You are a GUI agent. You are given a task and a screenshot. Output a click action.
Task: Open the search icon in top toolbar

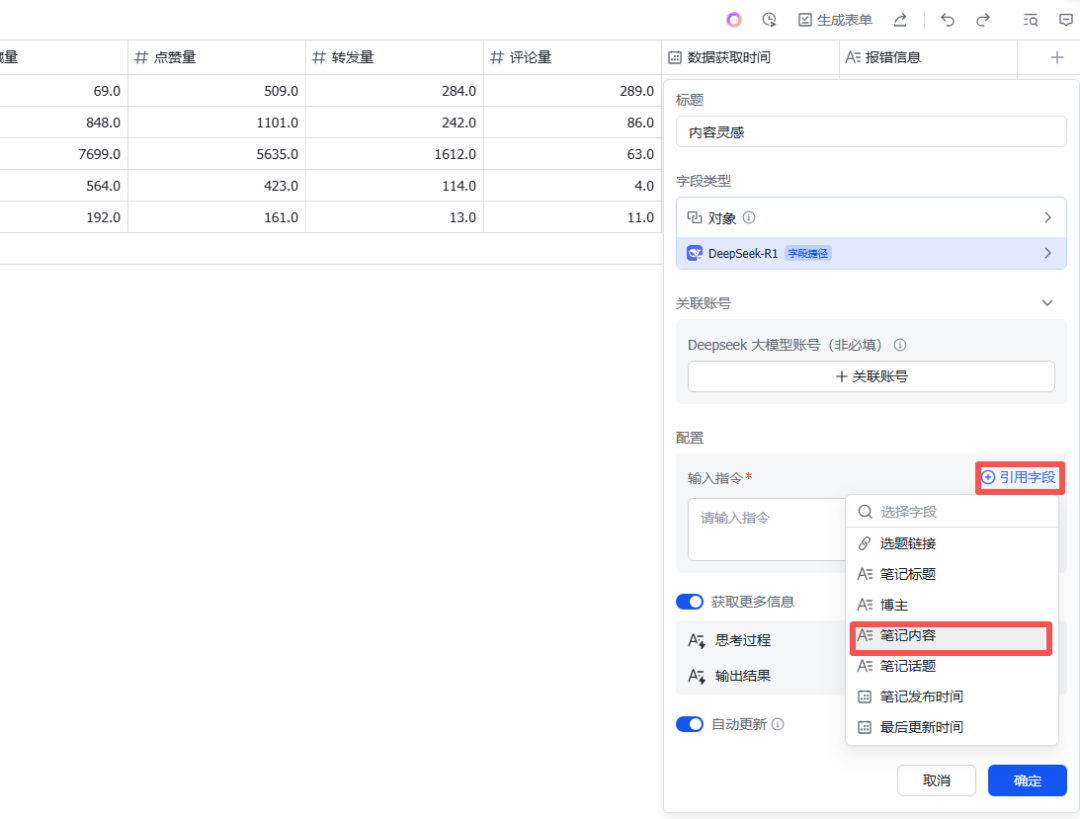[1030, 19]
